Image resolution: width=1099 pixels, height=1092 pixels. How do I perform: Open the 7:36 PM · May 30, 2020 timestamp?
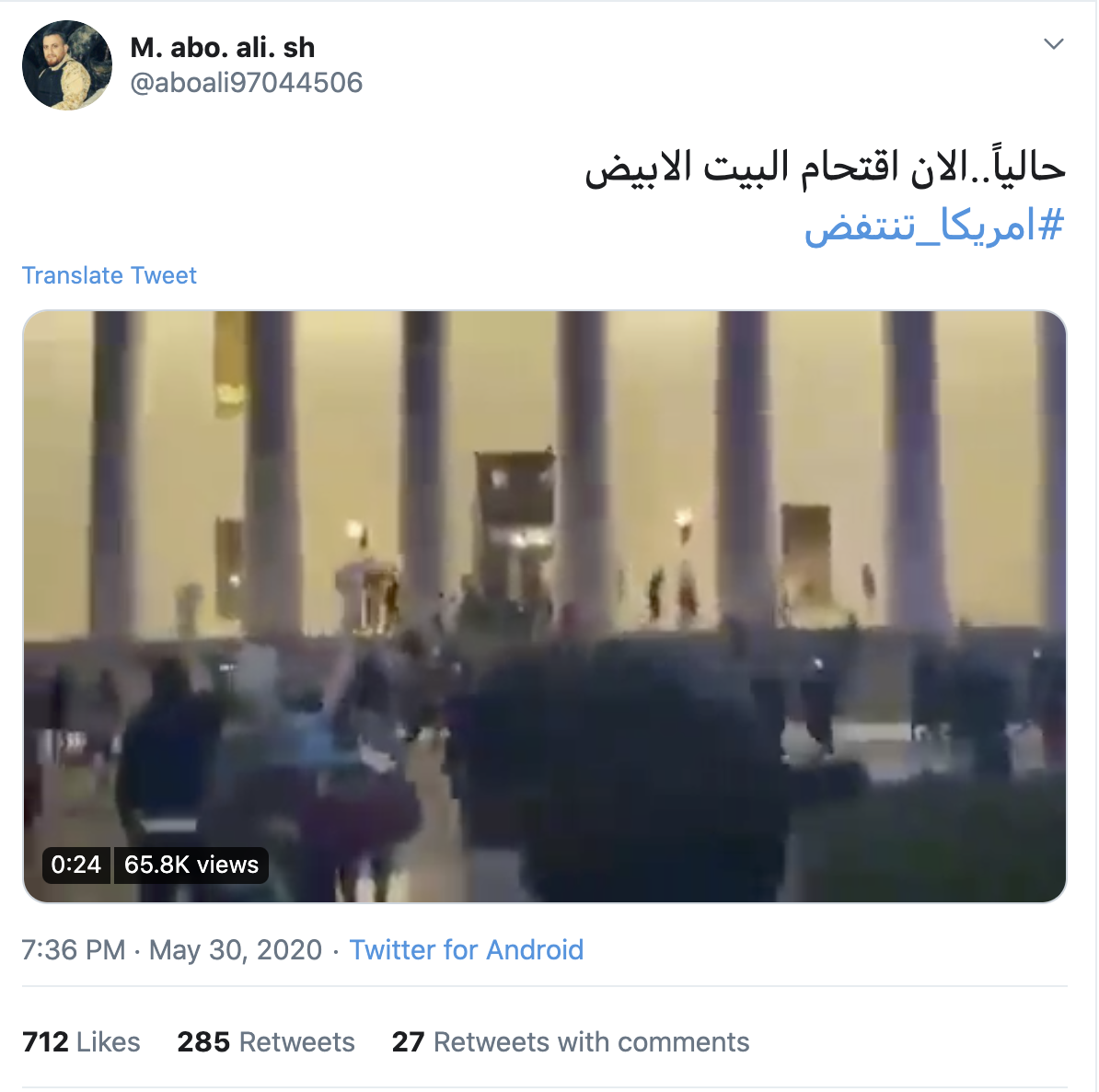(172, 950)
